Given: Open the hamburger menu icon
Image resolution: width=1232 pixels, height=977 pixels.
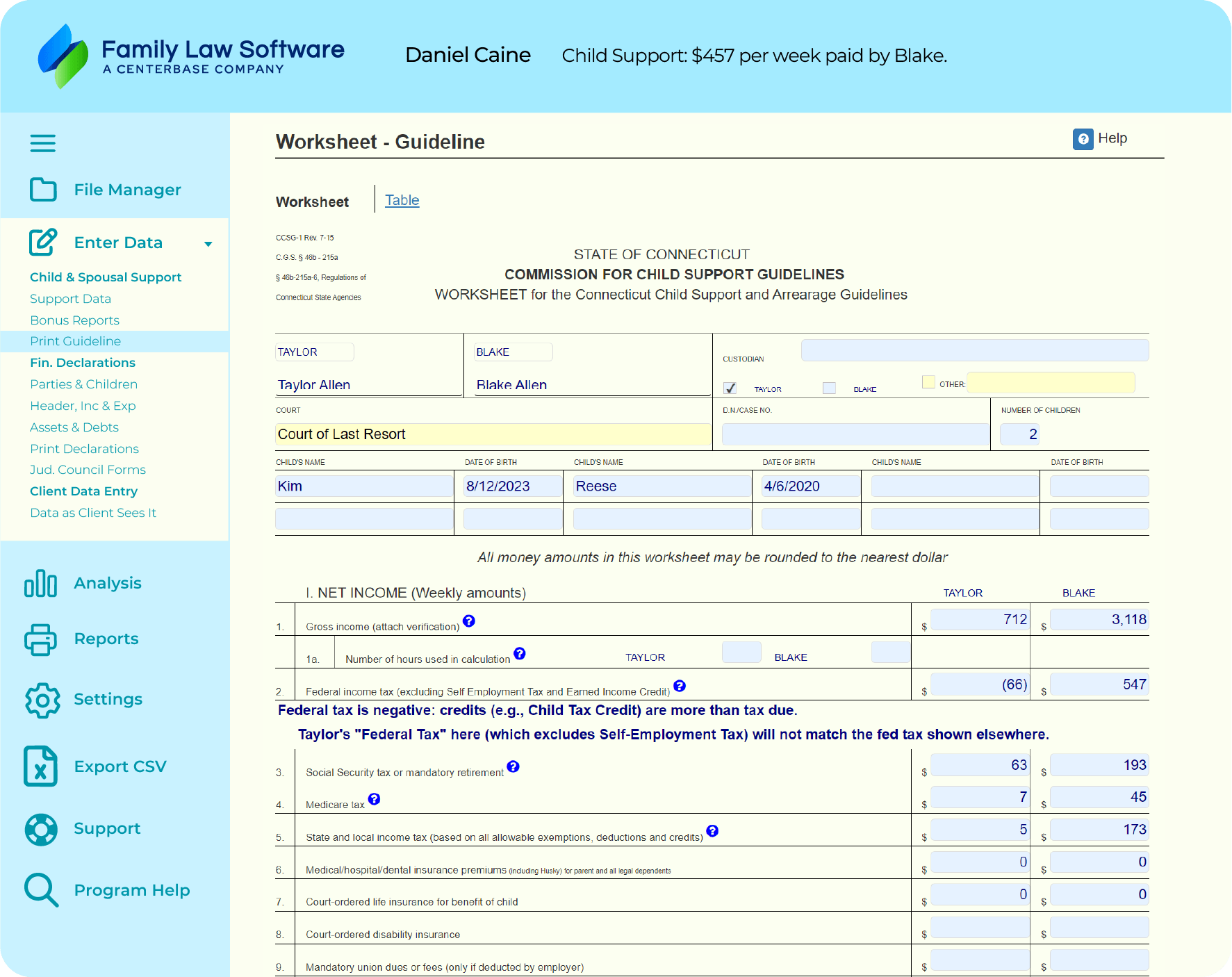Looking at the screenshot, I should click(x=42, y=143).
